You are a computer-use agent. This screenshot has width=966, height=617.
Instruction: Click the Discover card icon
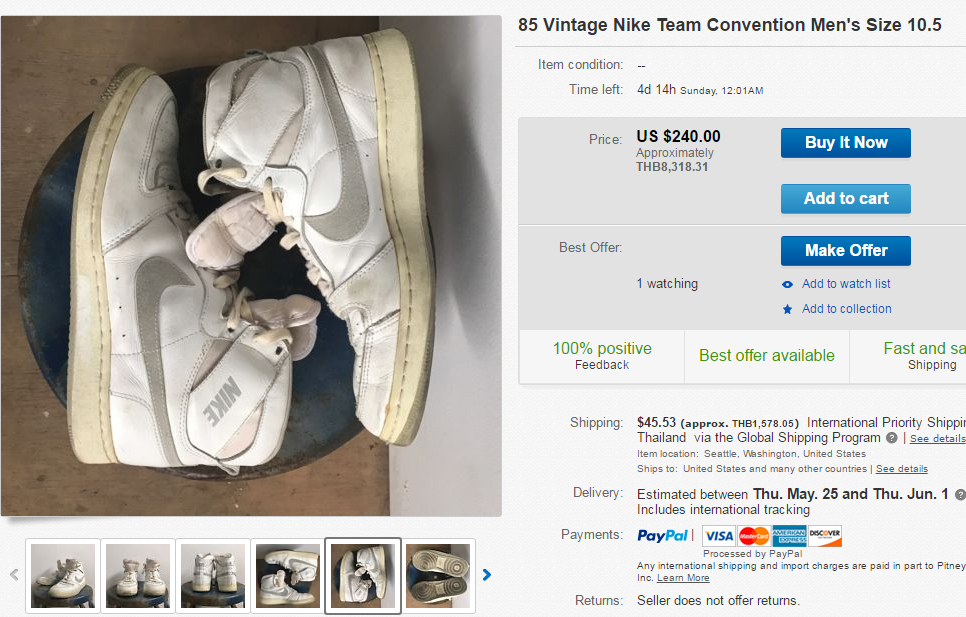825,535
